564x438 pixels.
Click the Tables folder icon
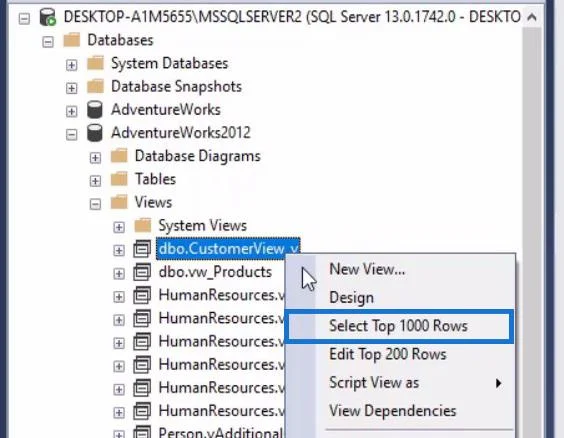[119, 179]
